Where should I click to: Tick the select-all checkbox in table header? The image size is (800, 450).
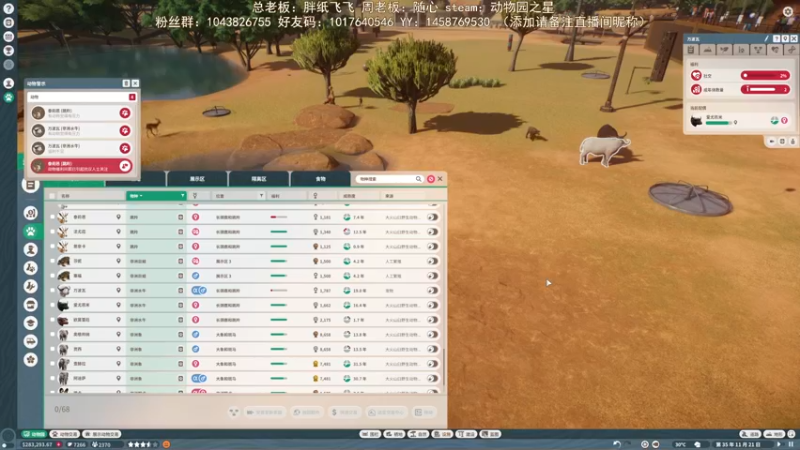pos(52,196)
